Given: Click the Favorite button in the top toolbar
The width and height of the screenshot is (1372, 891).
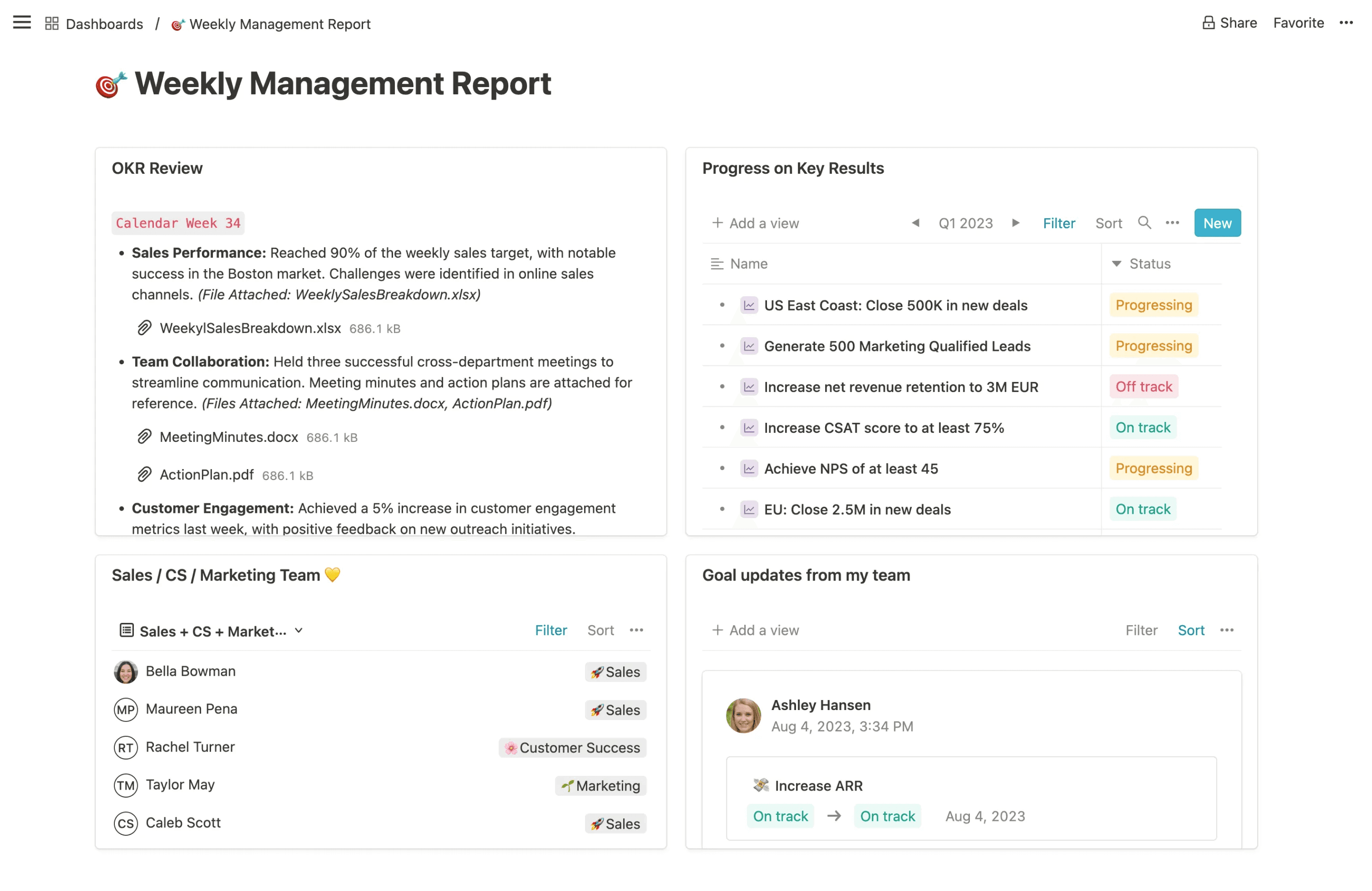Looking at the screenshot, I should (x=1298, y=22).
